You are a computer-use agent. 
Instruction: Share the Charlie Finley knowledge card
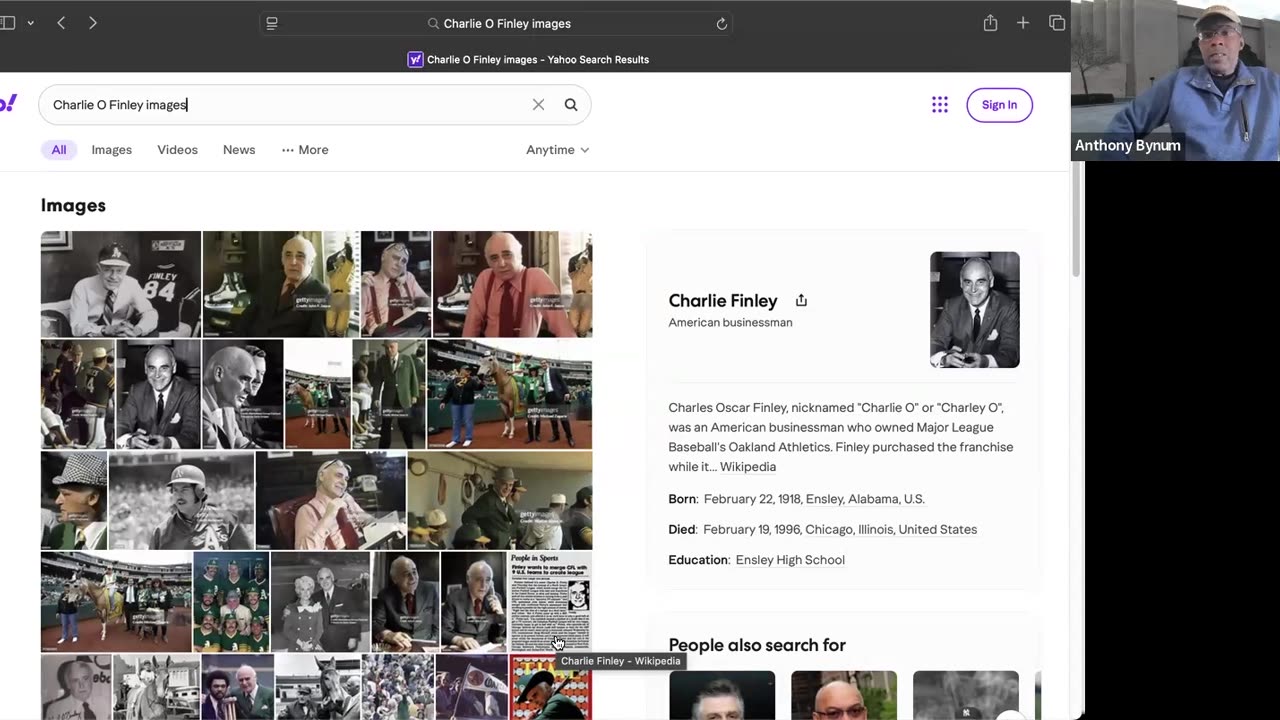point(801,300)
